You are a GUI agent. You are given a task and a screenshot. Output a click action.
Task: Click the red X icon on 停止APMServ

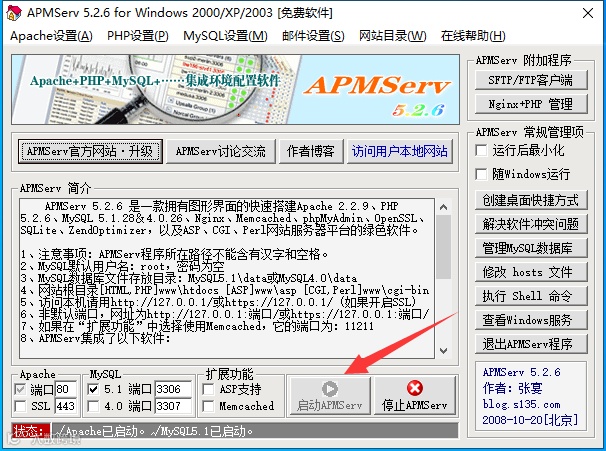(x=415, y=388)
